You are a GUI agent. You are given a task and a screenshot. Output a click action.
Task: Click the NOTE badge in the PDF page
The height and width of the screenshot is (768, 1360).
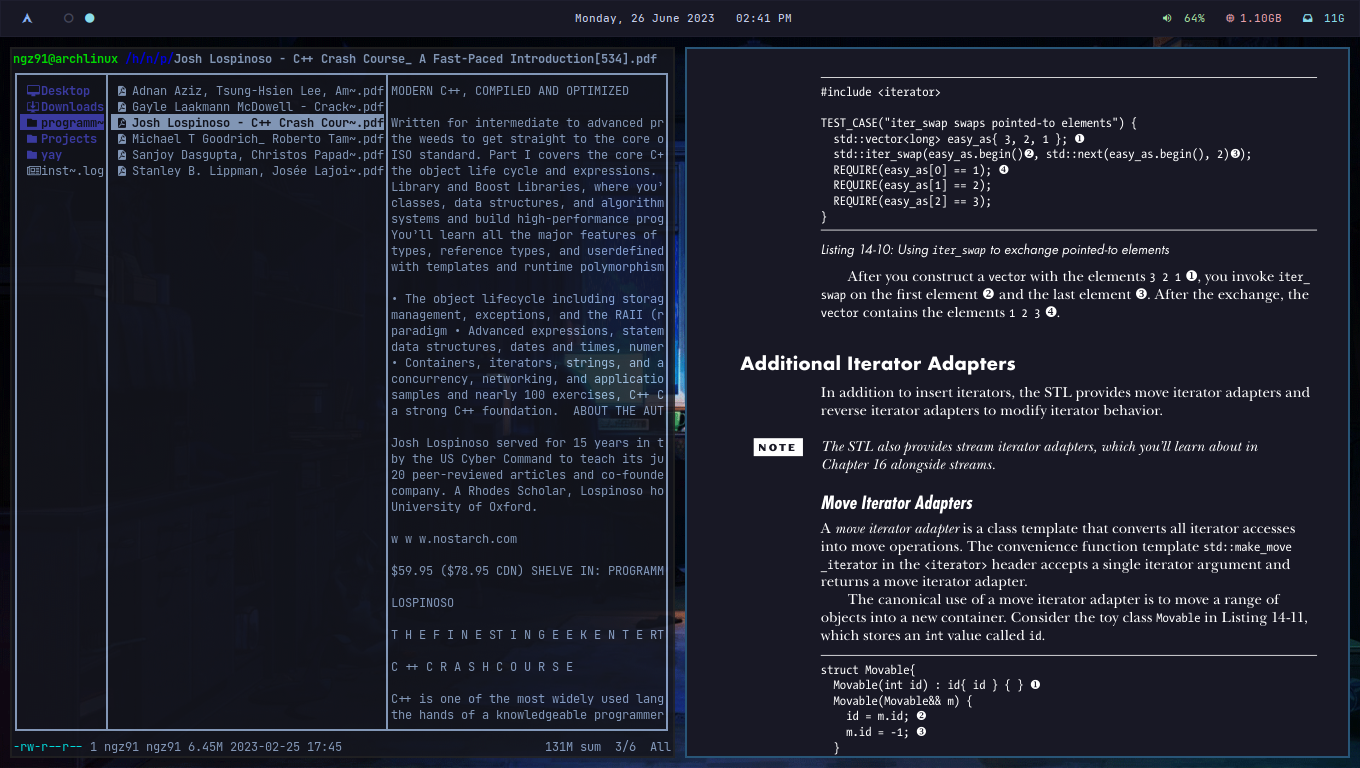pyautogui.click(x=778, y=447)
